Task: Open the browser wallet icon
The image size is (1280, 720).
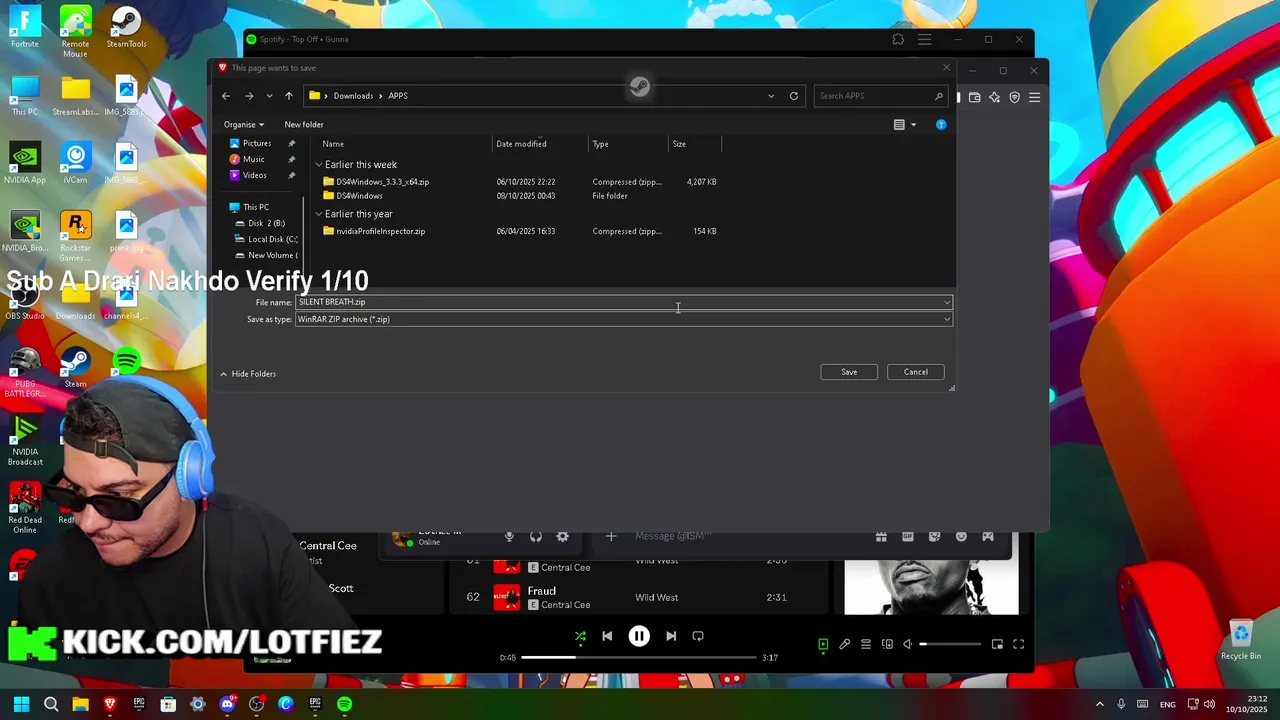Action: tap(974, 98)
